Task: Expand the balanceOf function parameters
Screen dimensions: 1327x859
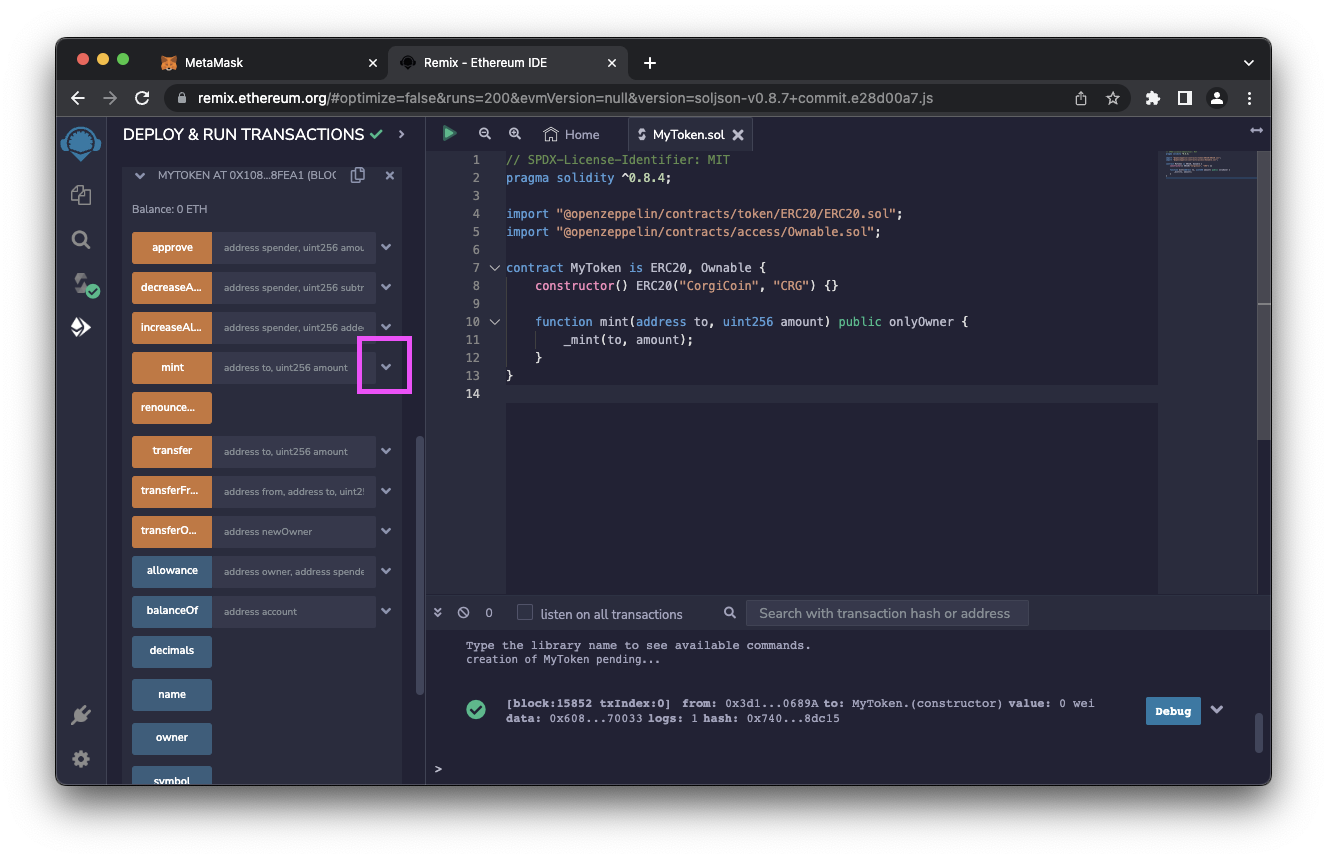Action: [386, 611]
